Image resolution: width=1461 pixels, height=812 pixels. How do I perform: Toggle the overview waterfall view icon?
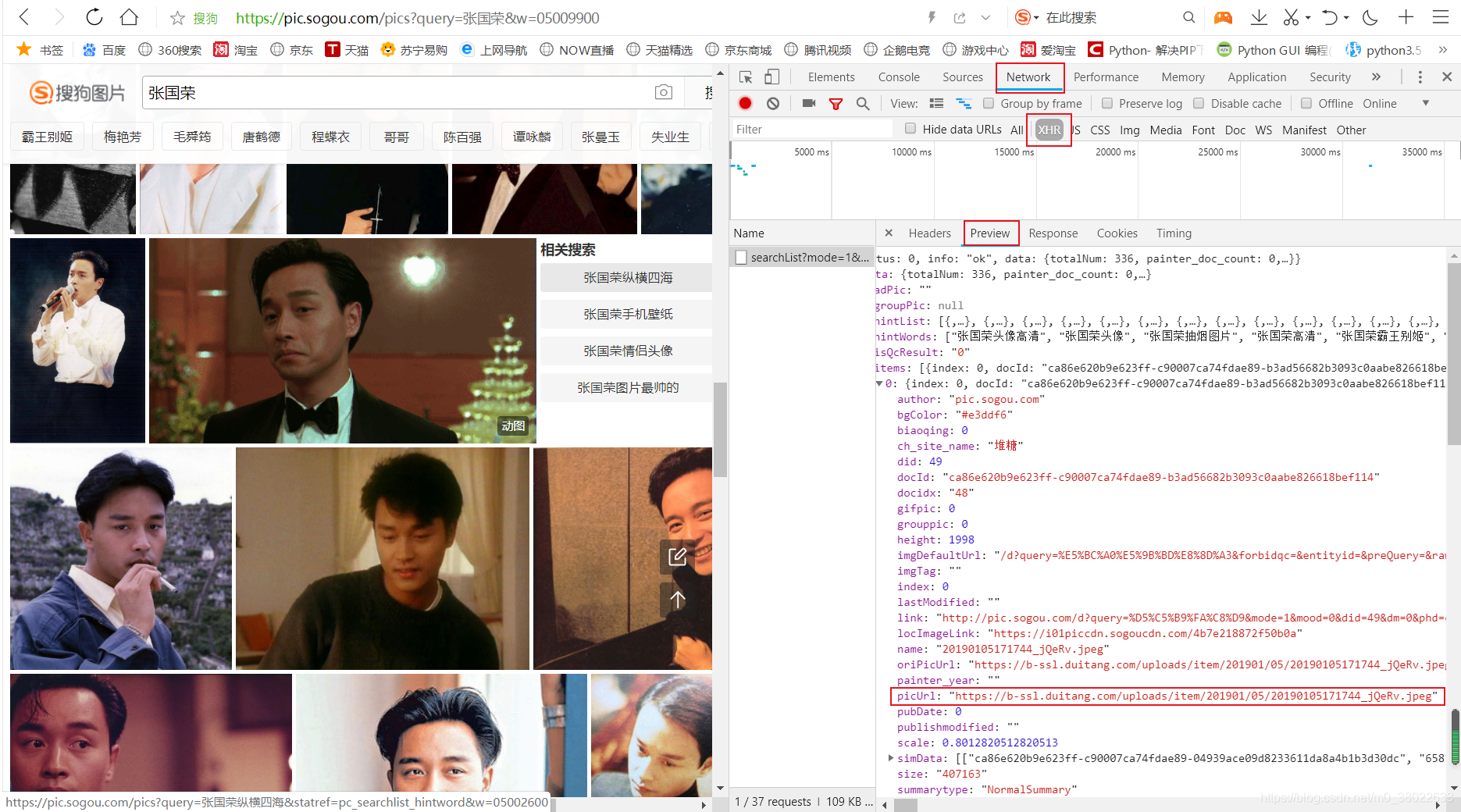[x=964, y=103]
